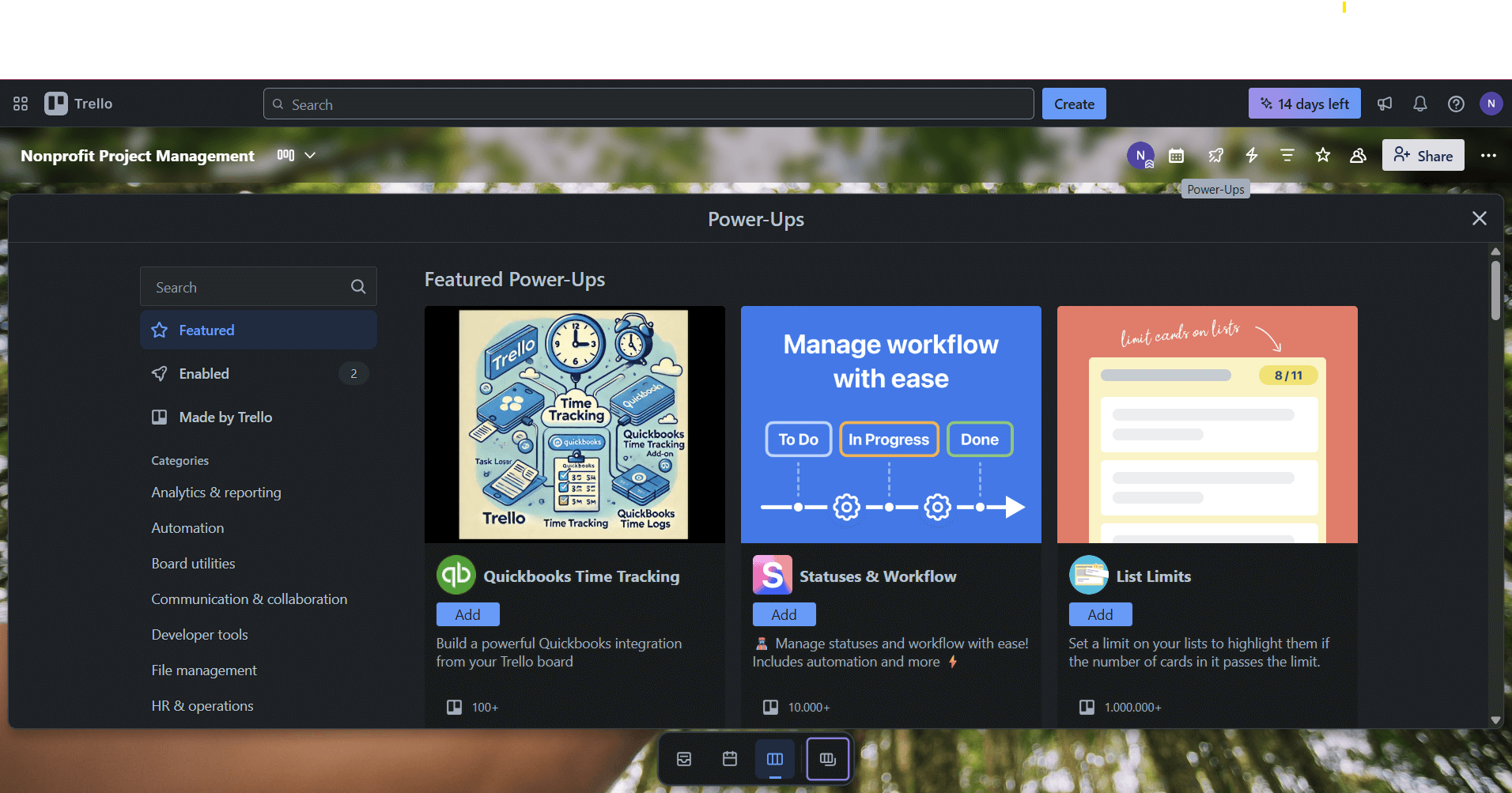Image resolution: width=1512 pixels, height=793 pixels.
Task: Open the board filter icon
Action: click(x=1287, y=156)
